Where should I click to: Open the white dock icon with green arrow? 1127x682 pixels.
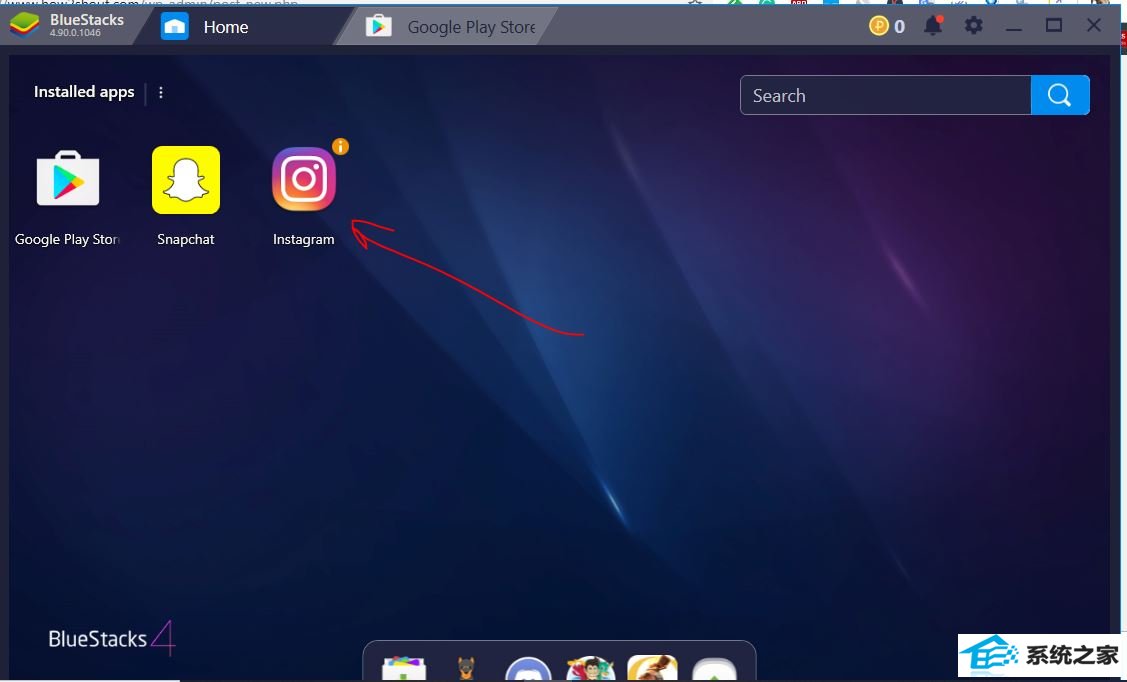pos(714,670)
